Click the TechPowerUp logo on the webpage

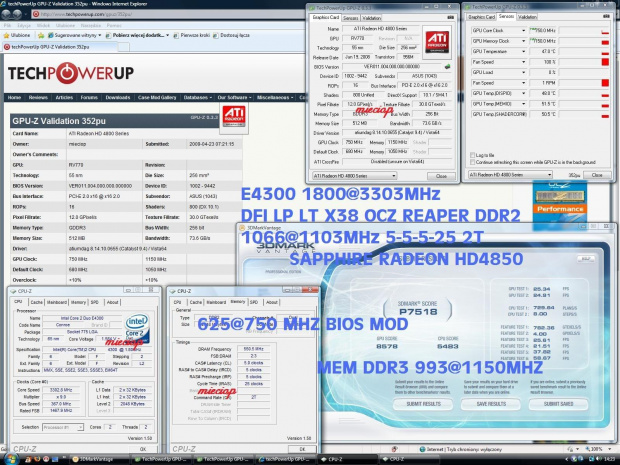(x=71, y=73)
